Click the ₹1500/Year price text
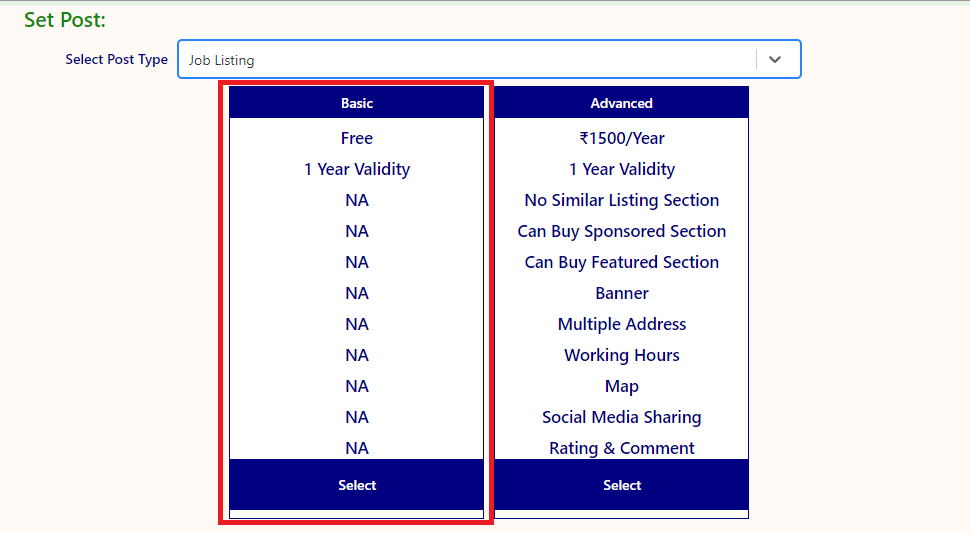Viewport: 970px width, 533px height. coord(621,138)
